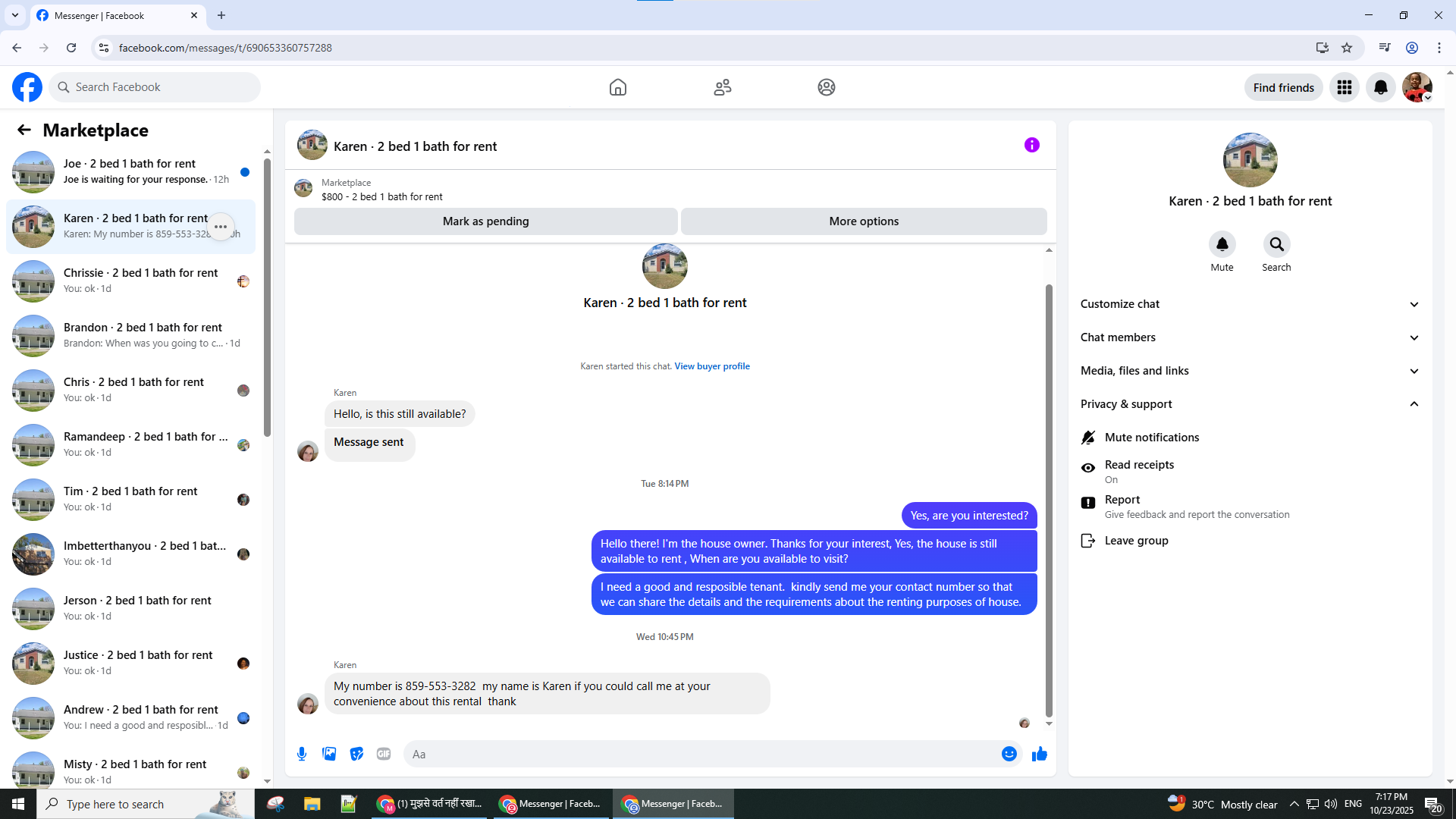Open the Facebook menu grid icon

coord(1344,87)
